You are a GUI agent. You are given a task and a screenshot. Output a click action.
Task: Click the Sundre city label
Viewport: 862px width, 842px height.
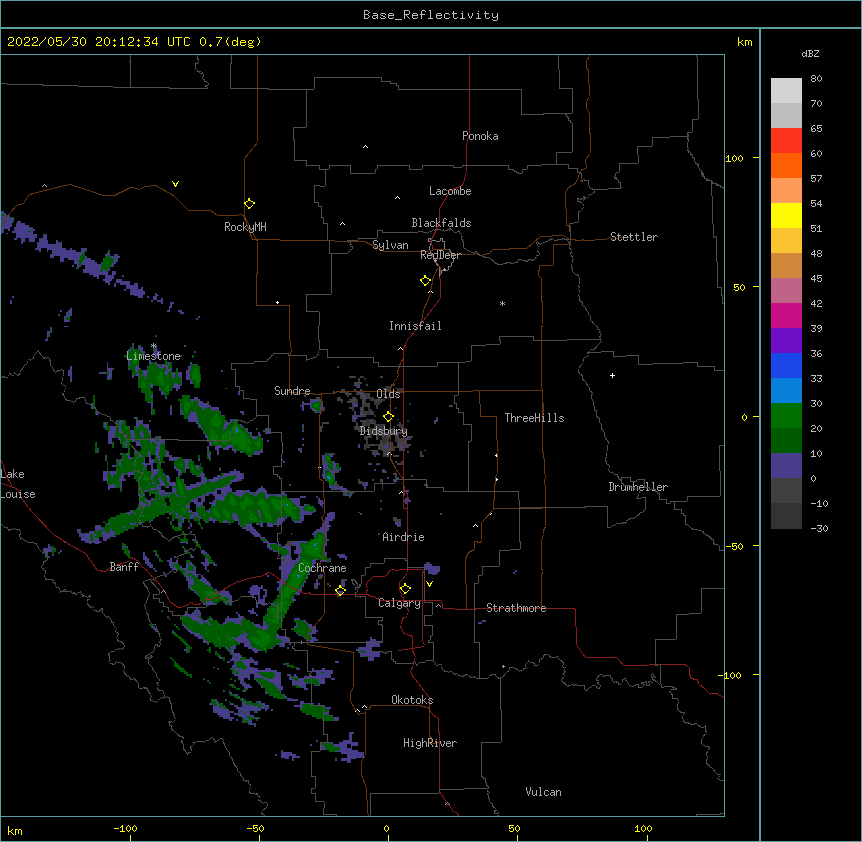(x=292, y=391)
